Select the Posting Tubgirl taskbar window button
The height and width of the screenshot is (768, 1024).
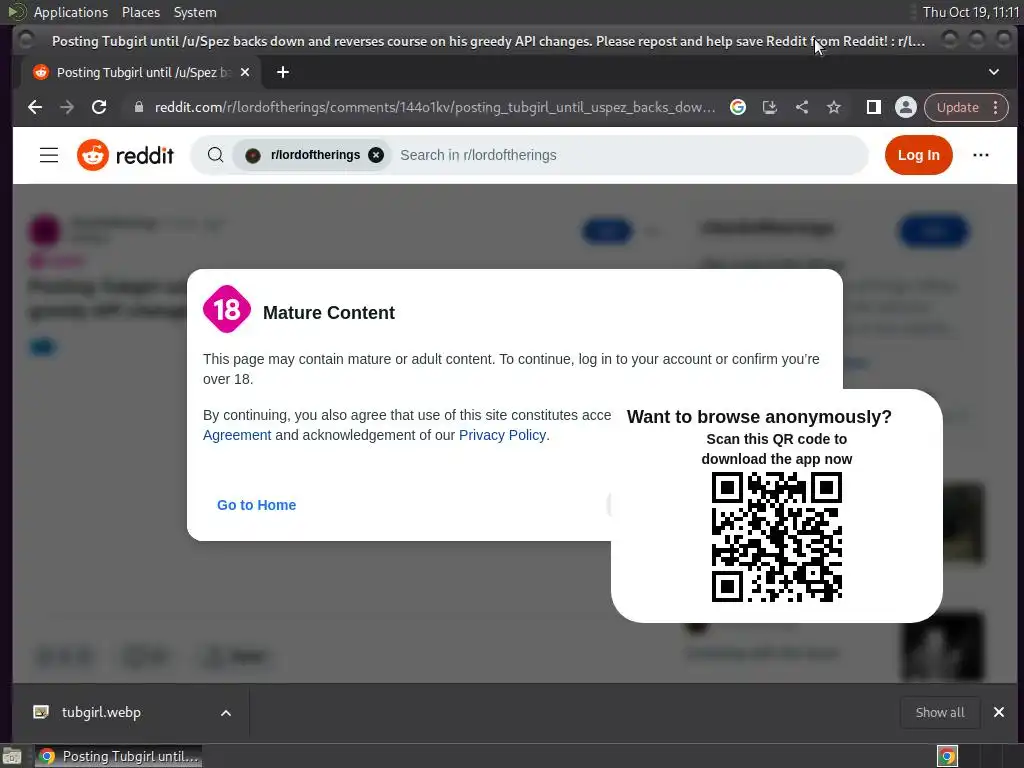point(119,756)
